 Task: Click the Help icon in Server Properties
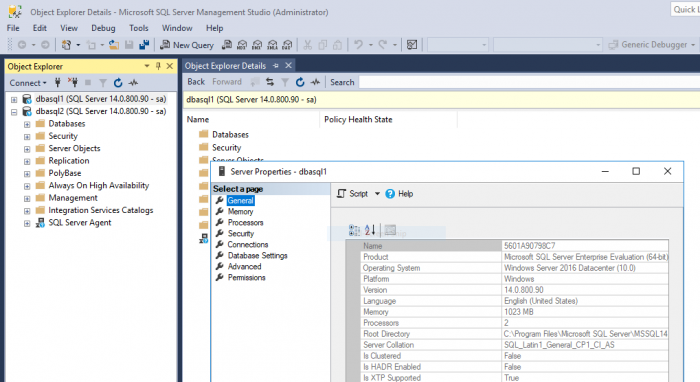(x=390, y=194)
